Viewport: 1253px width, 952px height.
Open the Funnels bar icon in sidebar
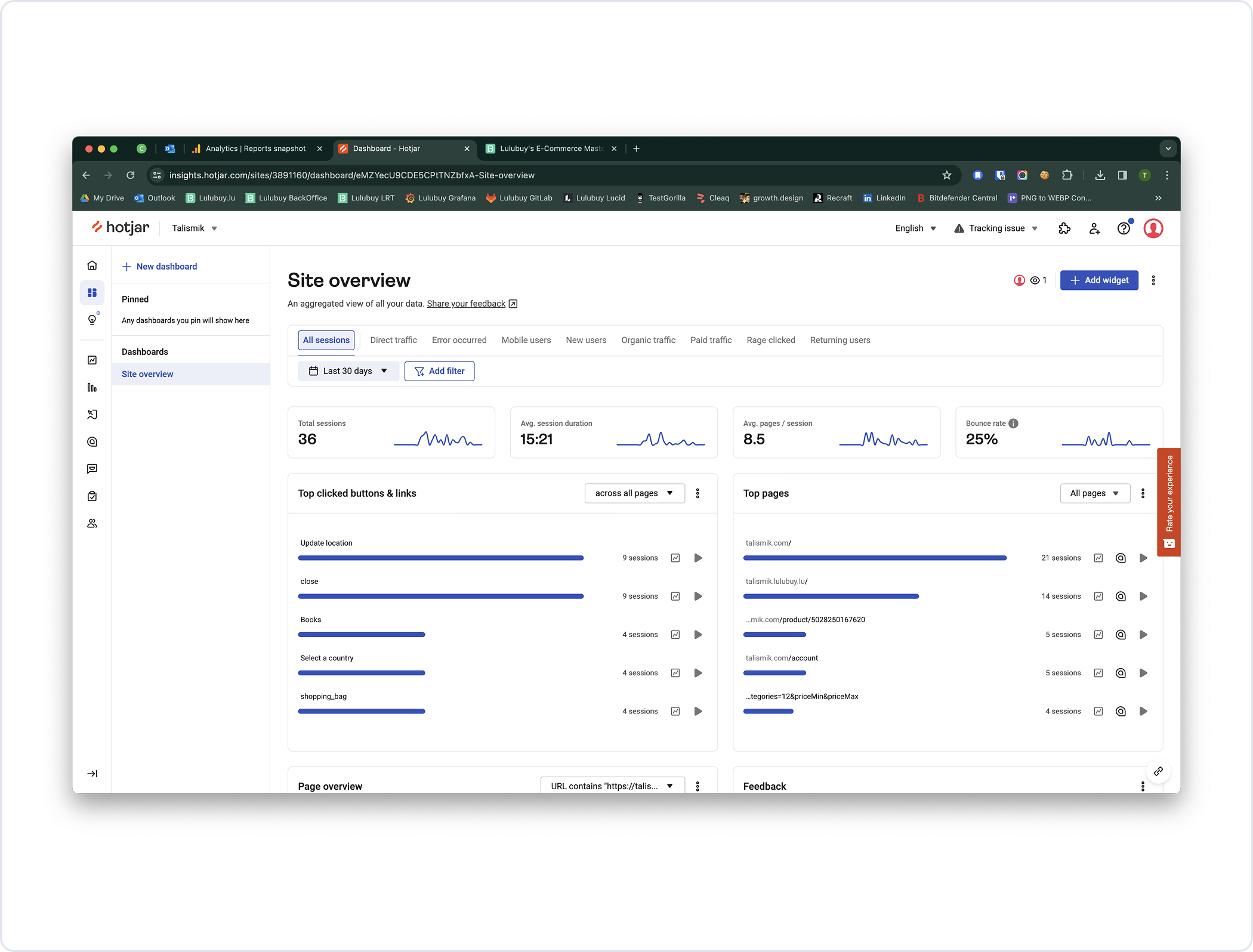(92, 388)
